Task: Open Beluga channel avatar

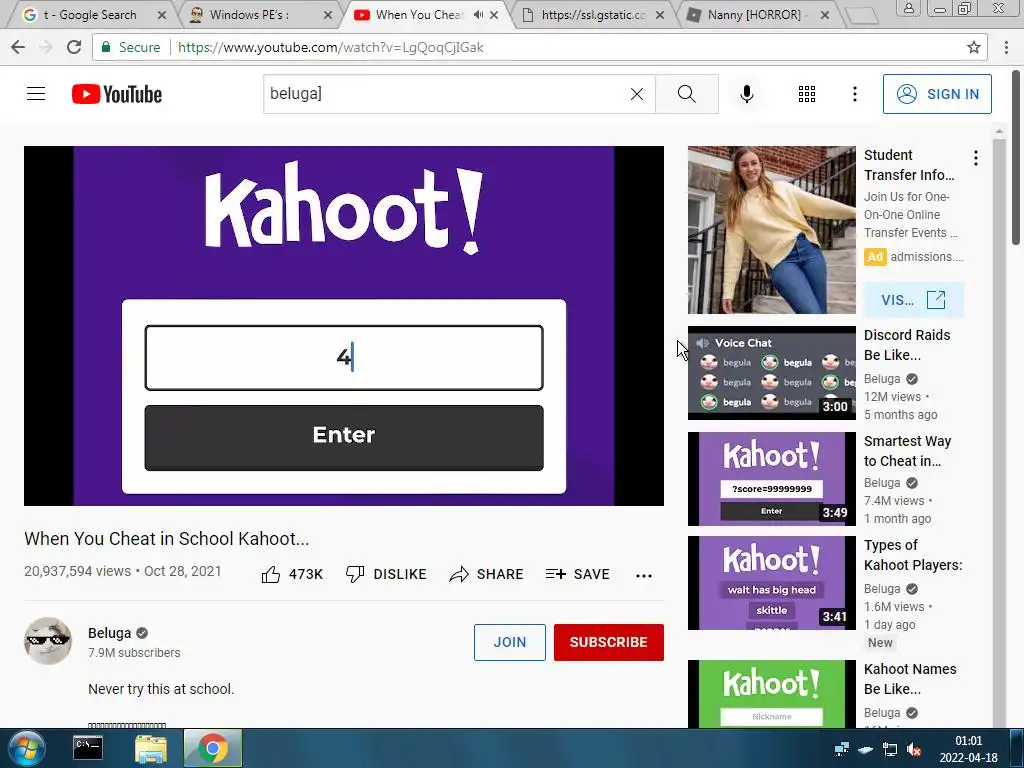Action: coord(48,641)
